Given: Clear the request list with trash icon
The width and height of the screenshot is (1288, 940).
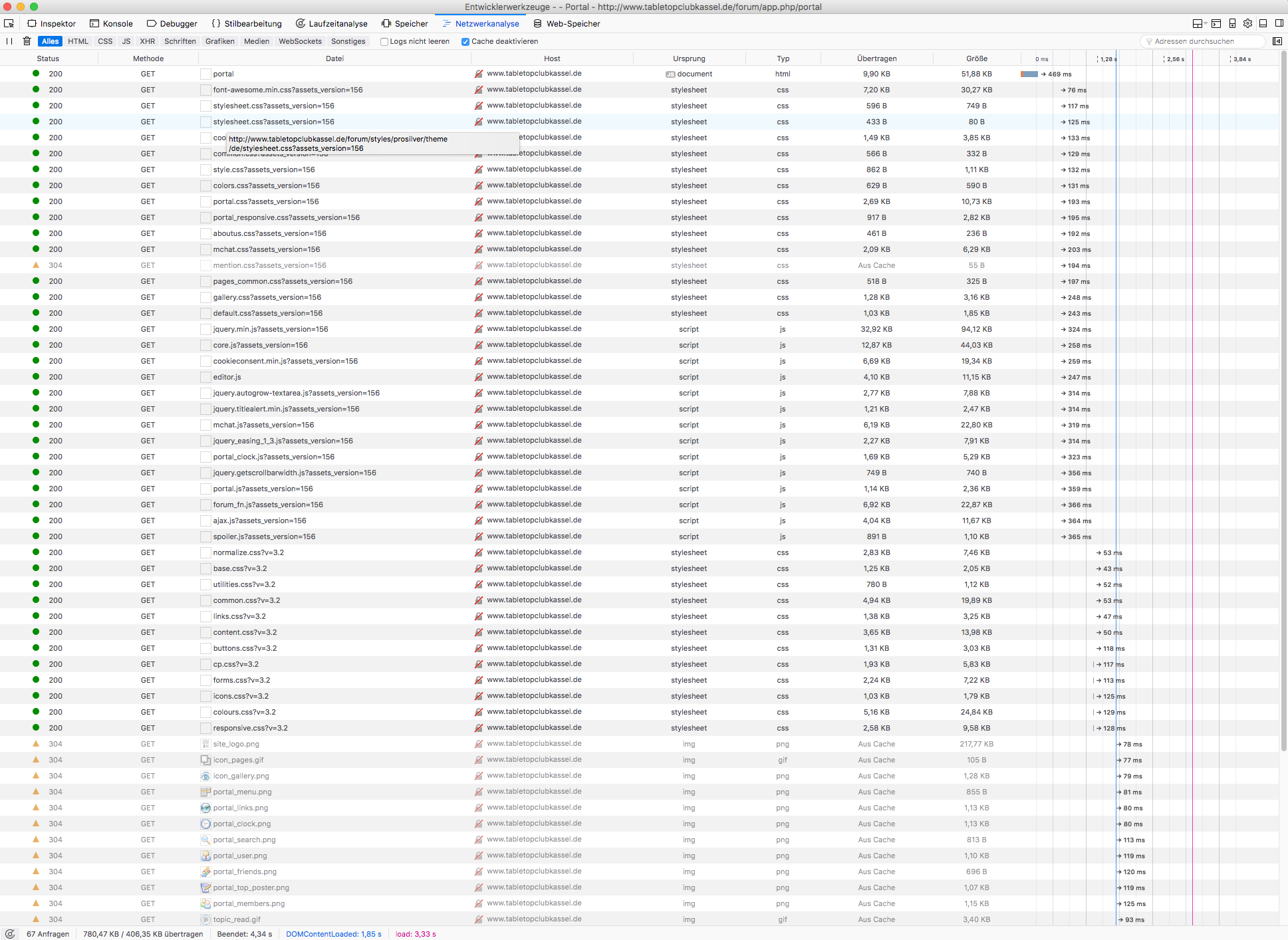Looking at the screenshot, I should pos(27,41).
